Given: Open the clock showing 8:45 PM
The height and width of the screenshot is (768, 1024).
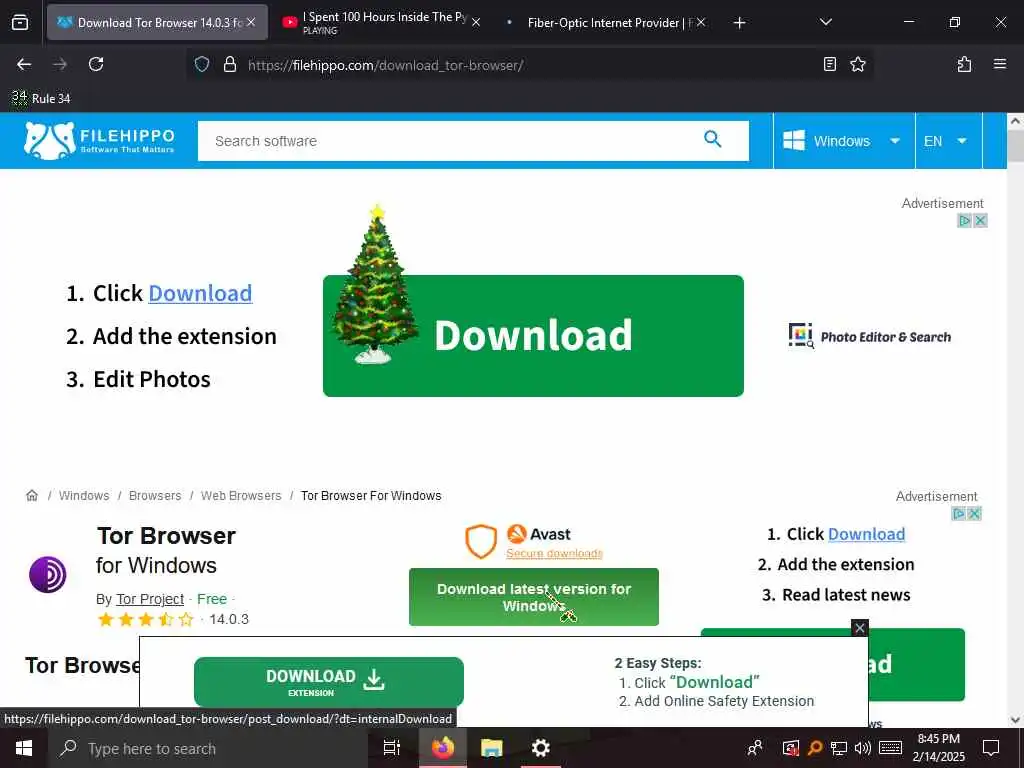Looking at the screenshot, I should (938, 748).
